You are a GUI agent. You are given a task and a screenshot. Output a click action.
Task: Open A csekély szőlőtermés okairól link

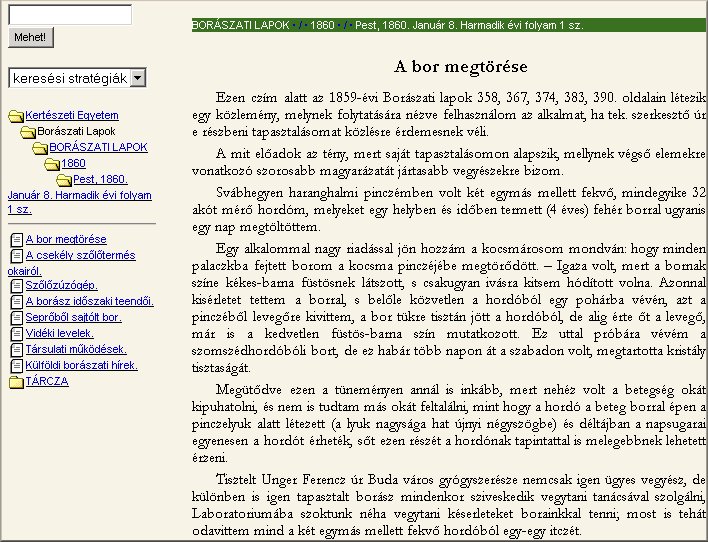[x=72, y=263]
